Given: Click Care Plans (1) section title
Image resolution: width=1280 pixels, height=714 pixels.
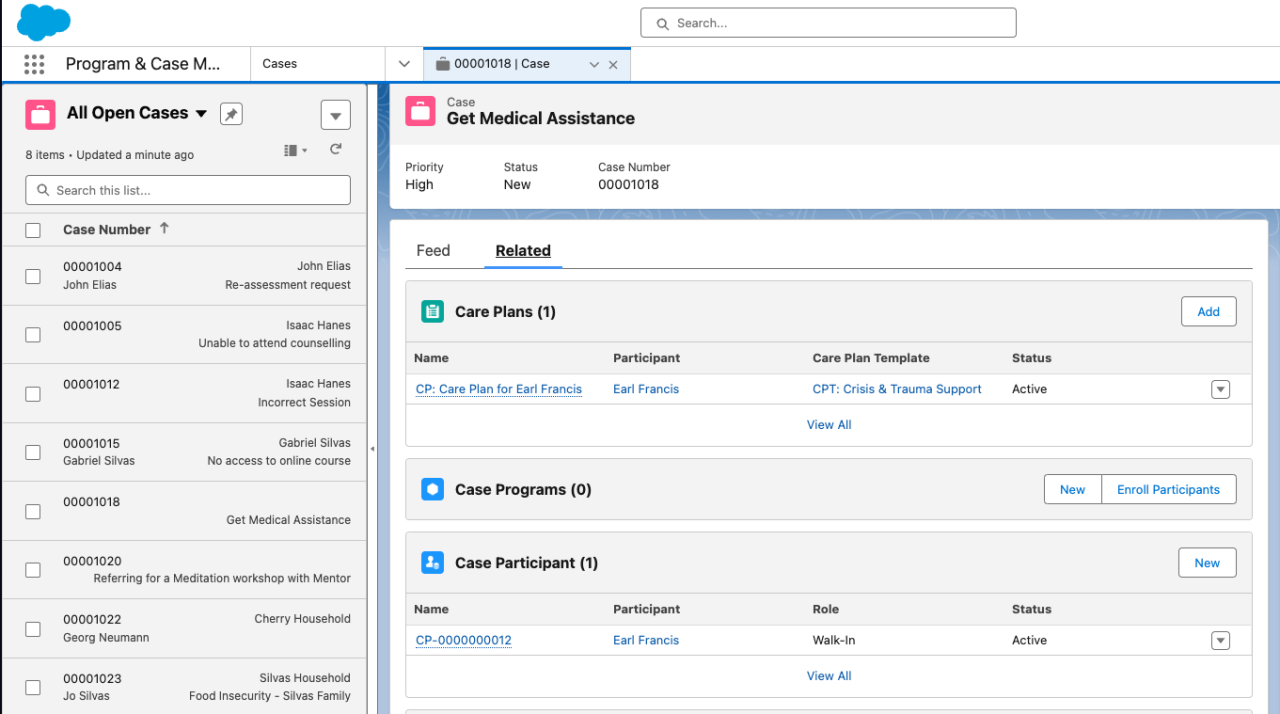Looking at the screenshot, I should (x=505, y=312).
